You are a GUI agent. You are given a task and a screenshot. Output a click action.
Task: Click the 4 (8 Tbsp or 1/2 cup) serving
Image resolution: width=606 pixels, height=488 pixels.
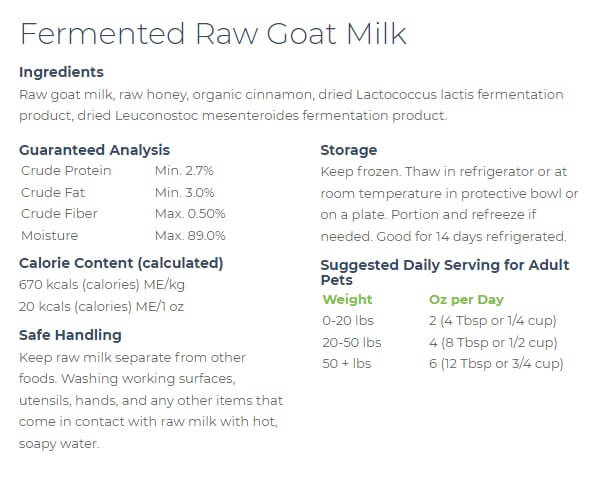[493, 342]
